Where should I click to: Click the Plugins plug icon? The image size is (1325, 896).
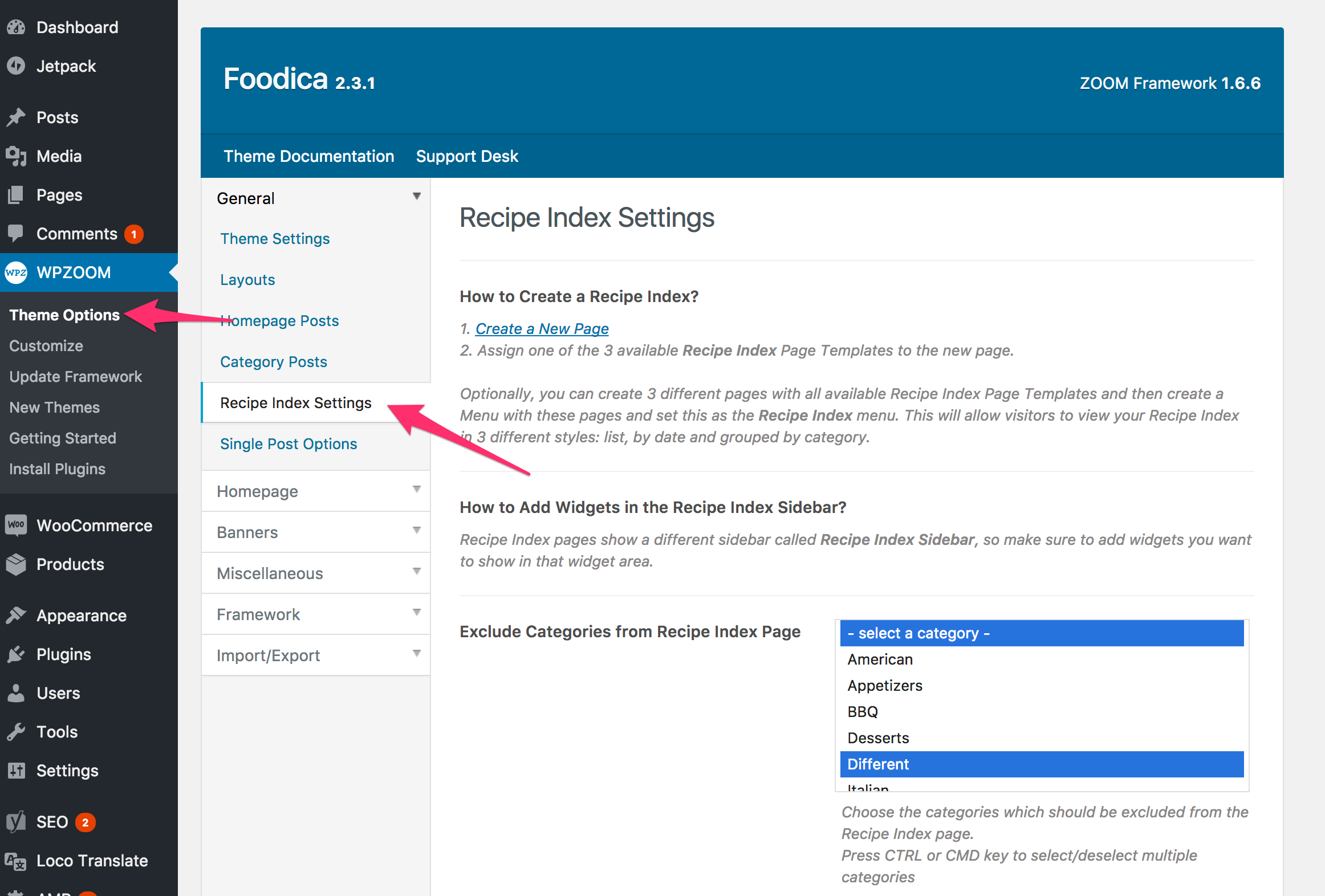(x=17, y=654)
